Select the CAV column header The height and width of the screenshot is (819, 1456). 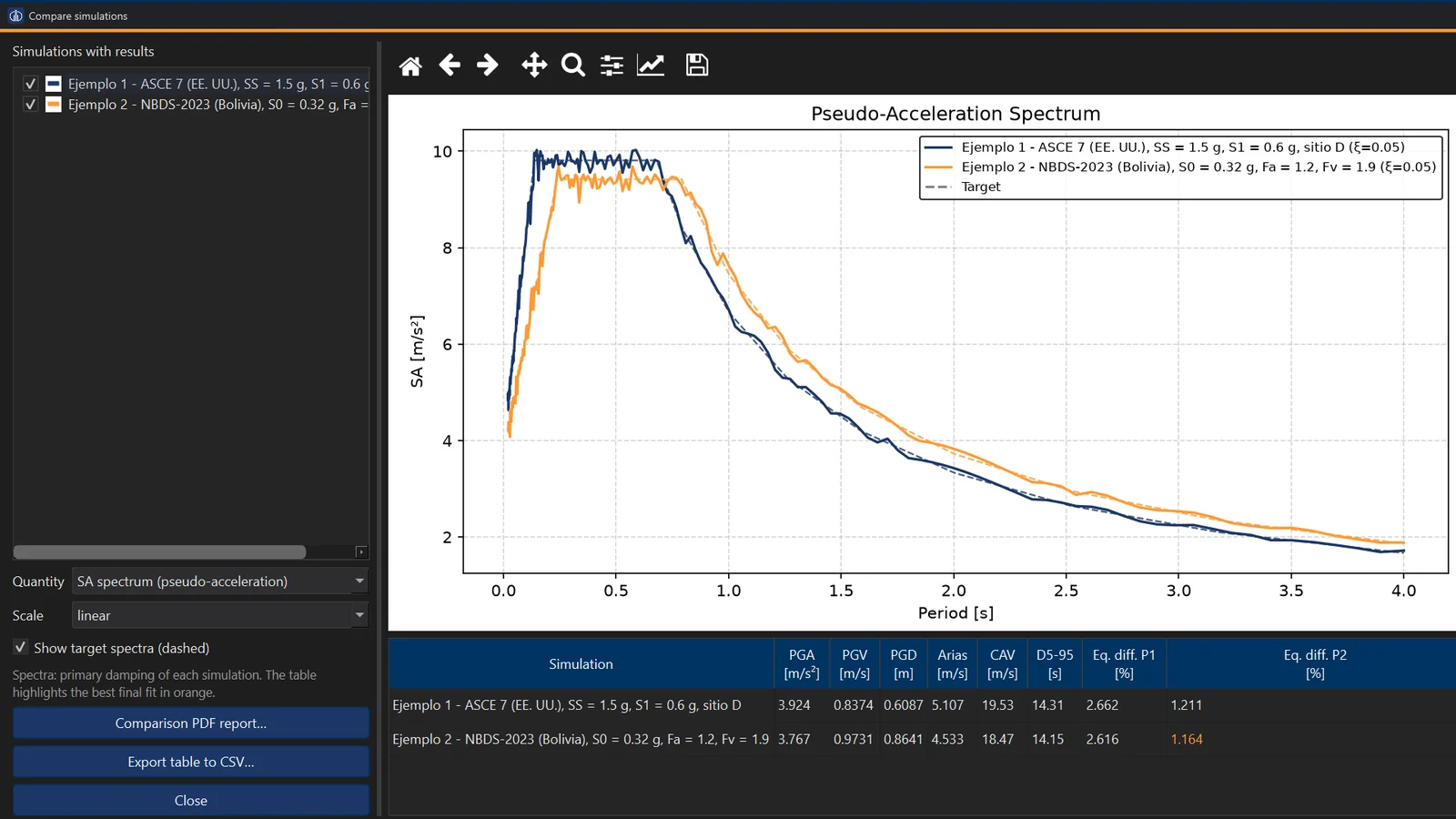(x=1003, y=664)
